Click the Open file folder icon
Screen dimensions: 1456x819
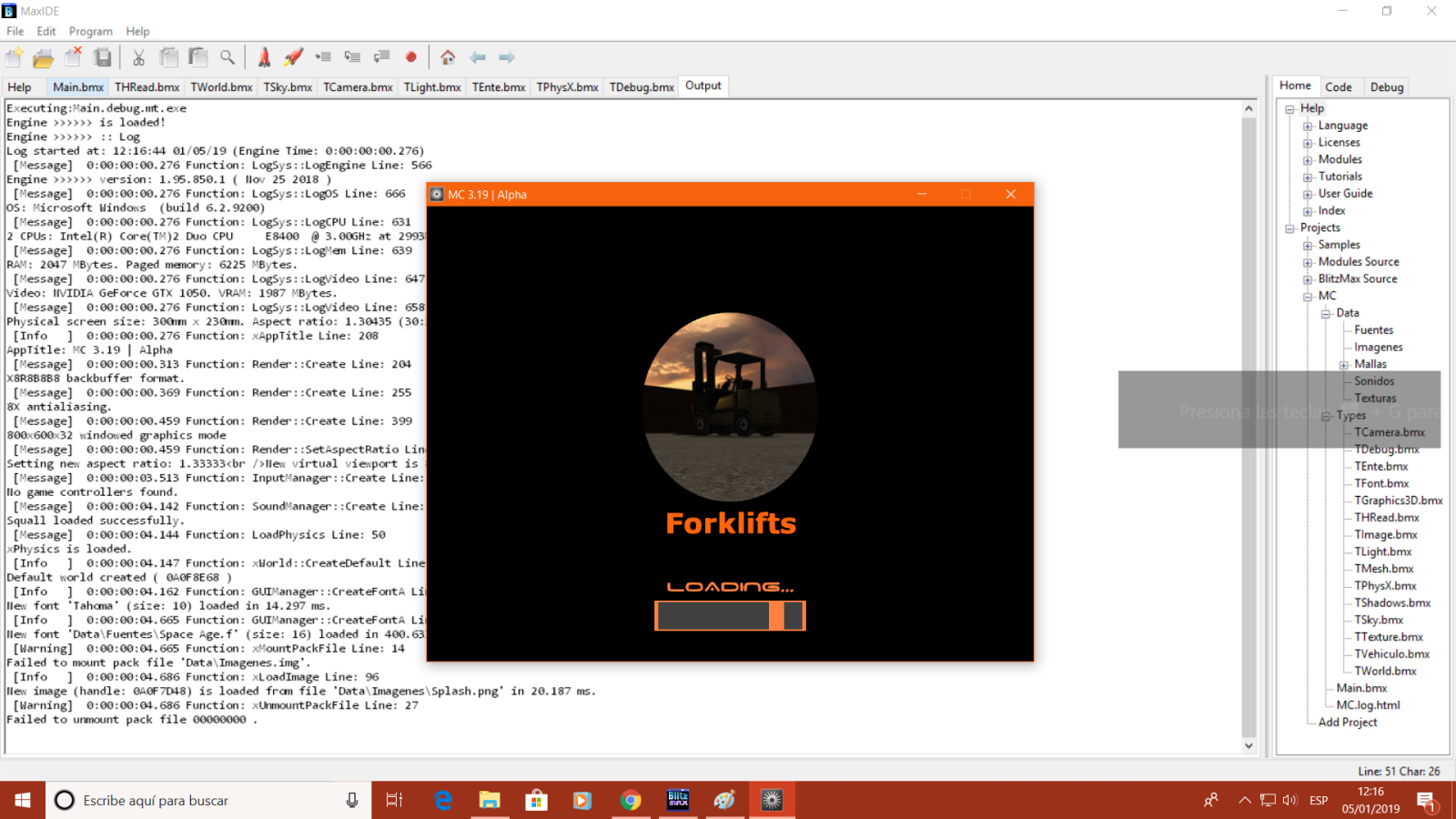tap(43, 57)
